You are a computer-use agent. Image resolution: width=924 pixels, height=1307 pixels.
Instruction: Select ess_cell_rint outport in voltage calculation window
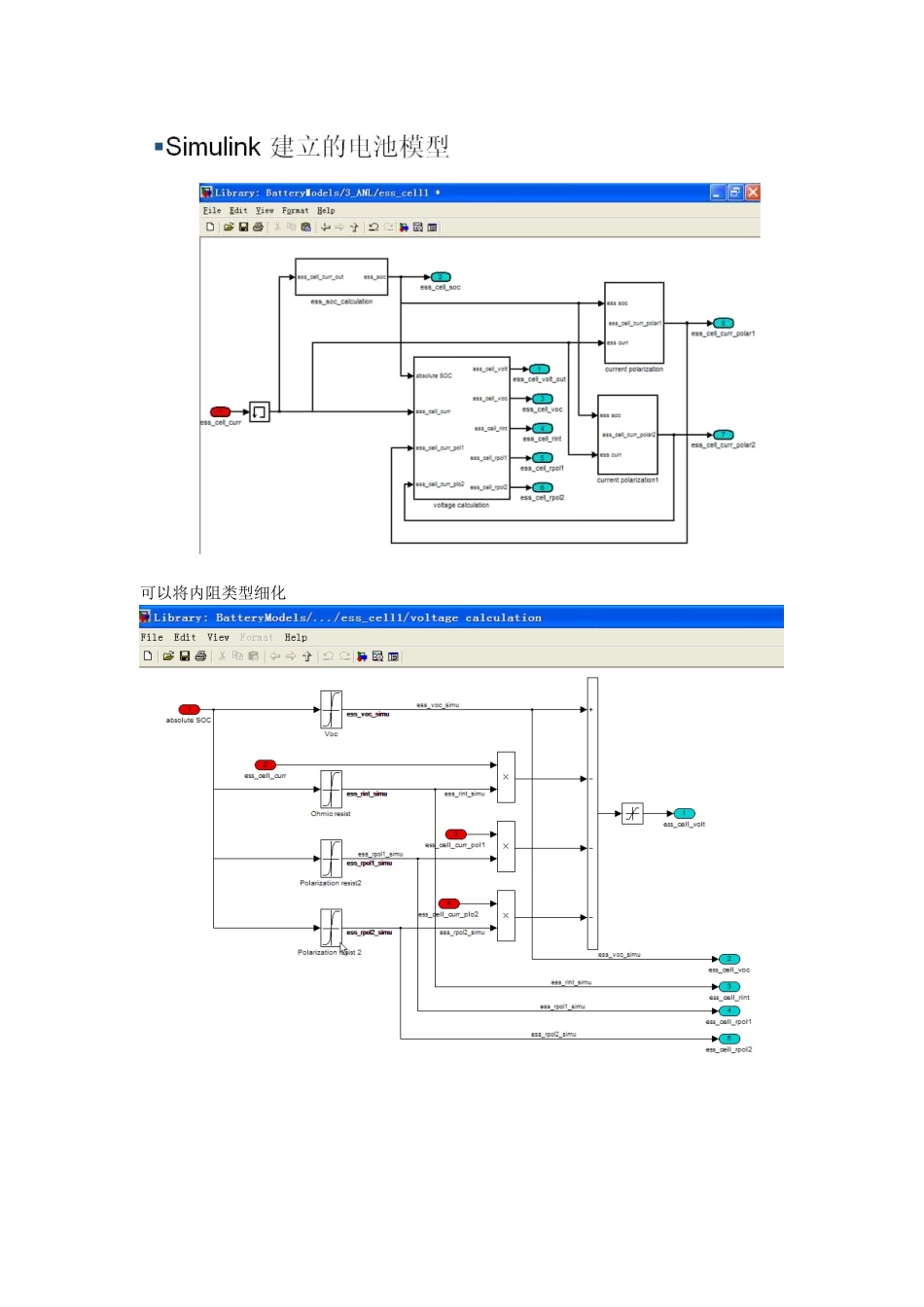729,987
